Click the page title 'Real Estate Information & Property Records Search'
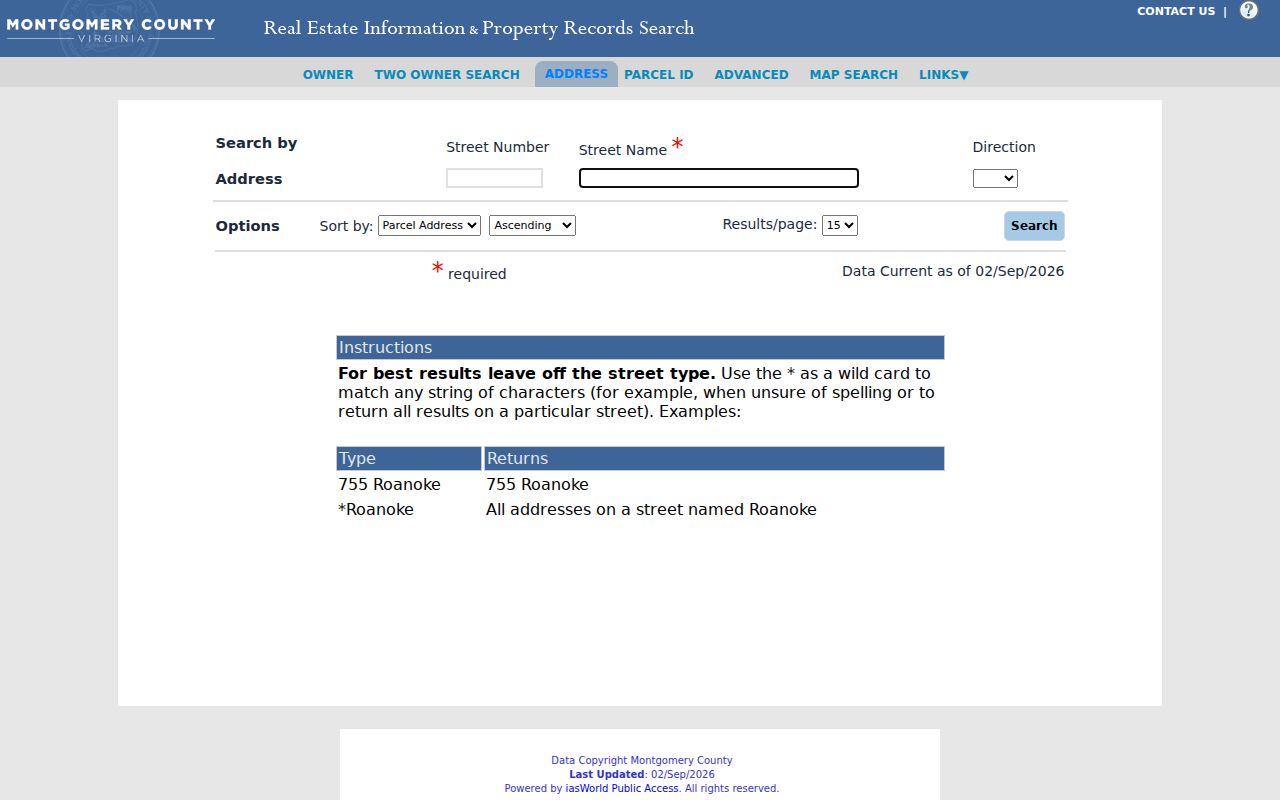 click(479, 28)
